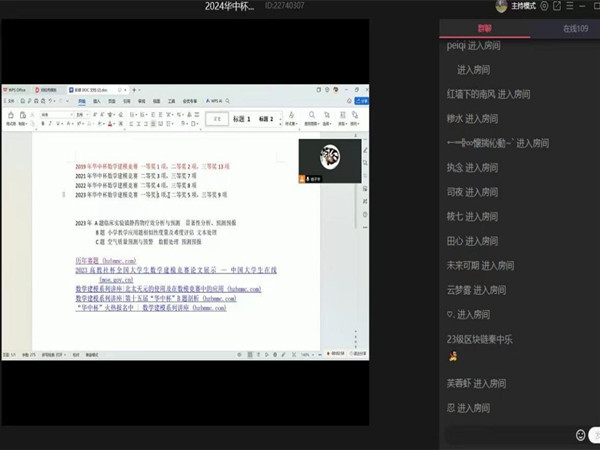The image size is (600, 450).
Task: Click the play/reading view icon in status bar
Action: coord(267,355)
